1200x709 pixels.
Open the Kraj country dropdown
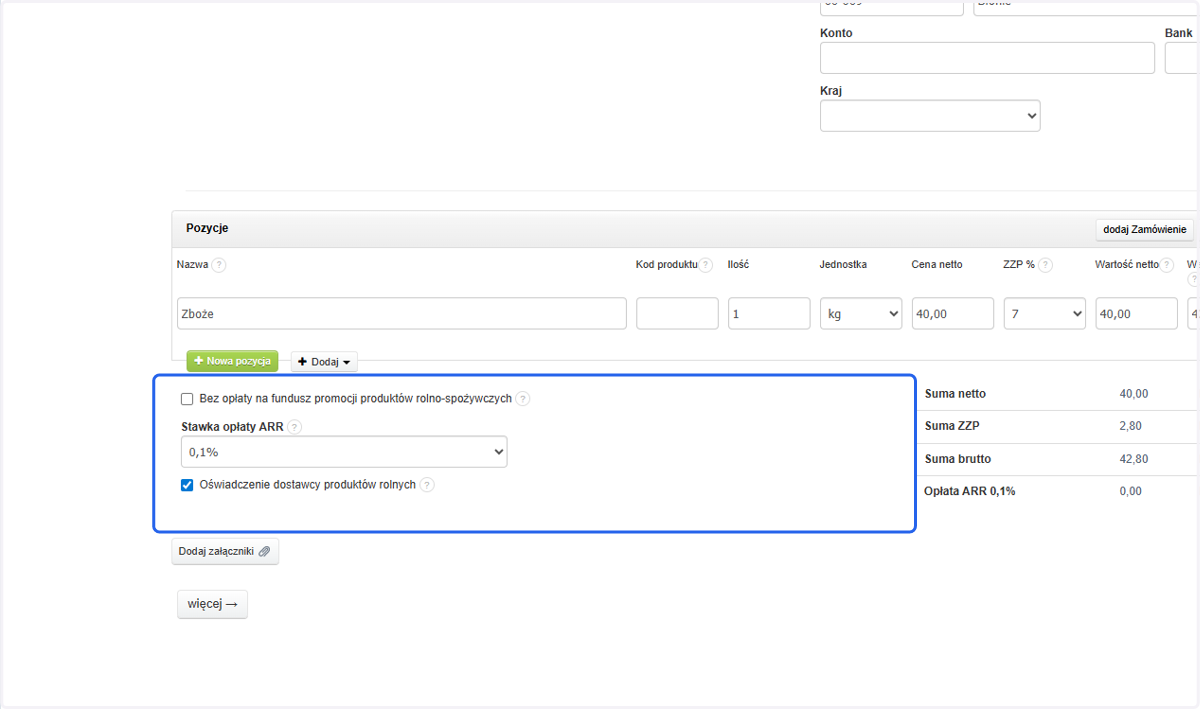[930, 116]
